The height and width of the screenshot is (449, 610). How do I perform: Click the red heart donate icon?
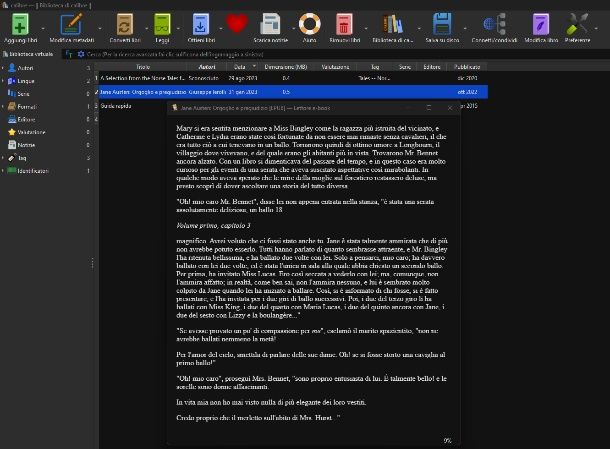point(237,23)
